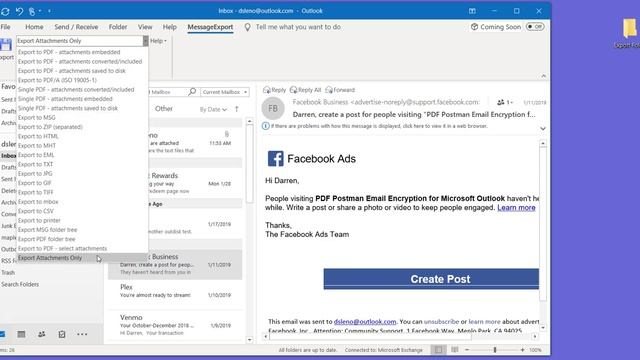
Task: Click the zoom in plus button
Action: [522, 350]
